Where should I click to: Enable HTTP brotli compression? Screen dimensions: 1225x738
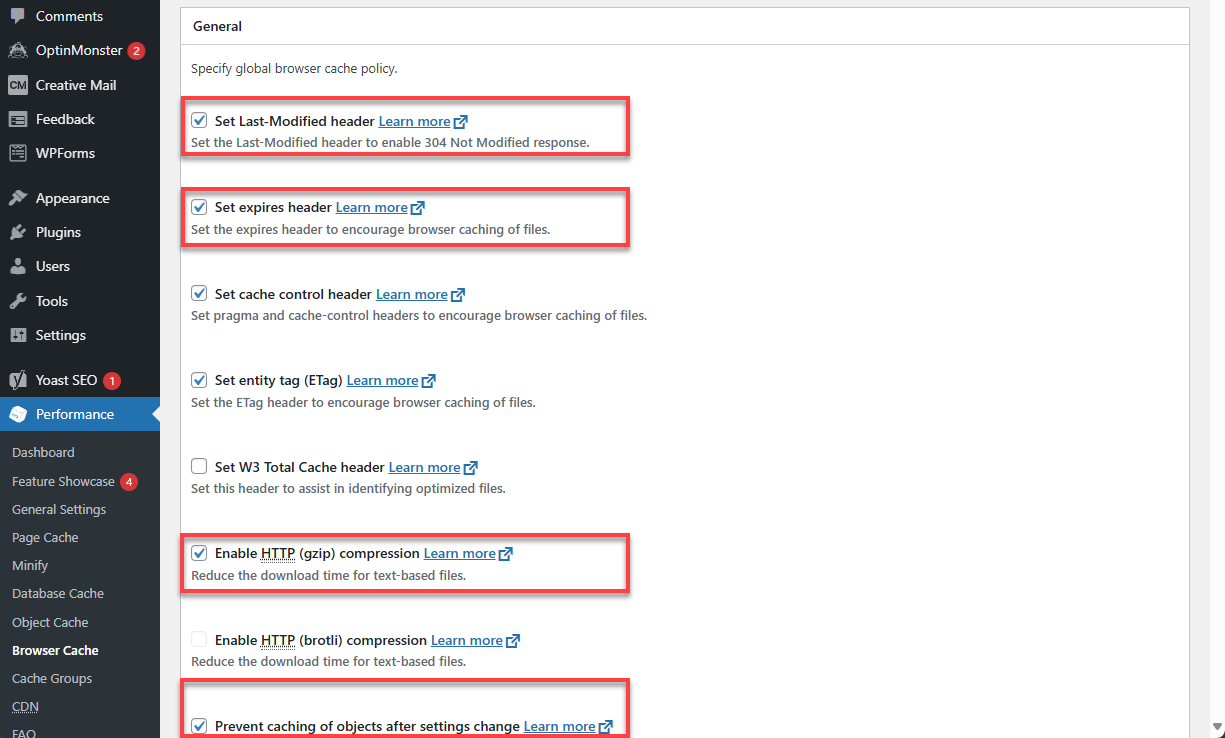(199, 639)
